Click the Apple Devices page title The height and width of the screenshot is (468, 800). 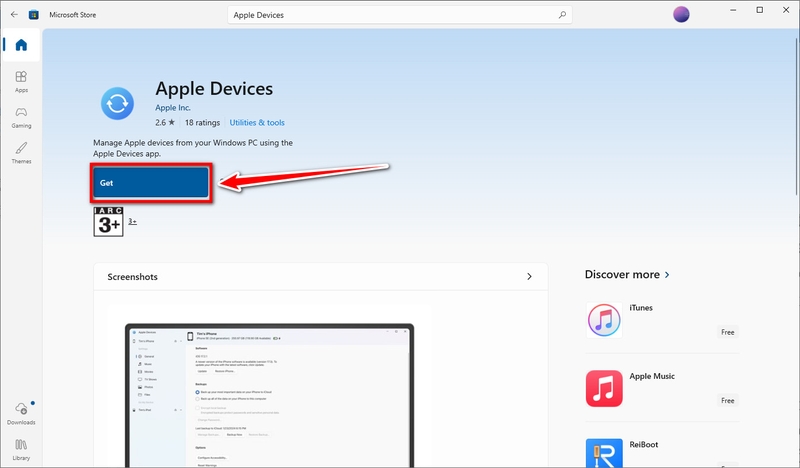point(214,89)
